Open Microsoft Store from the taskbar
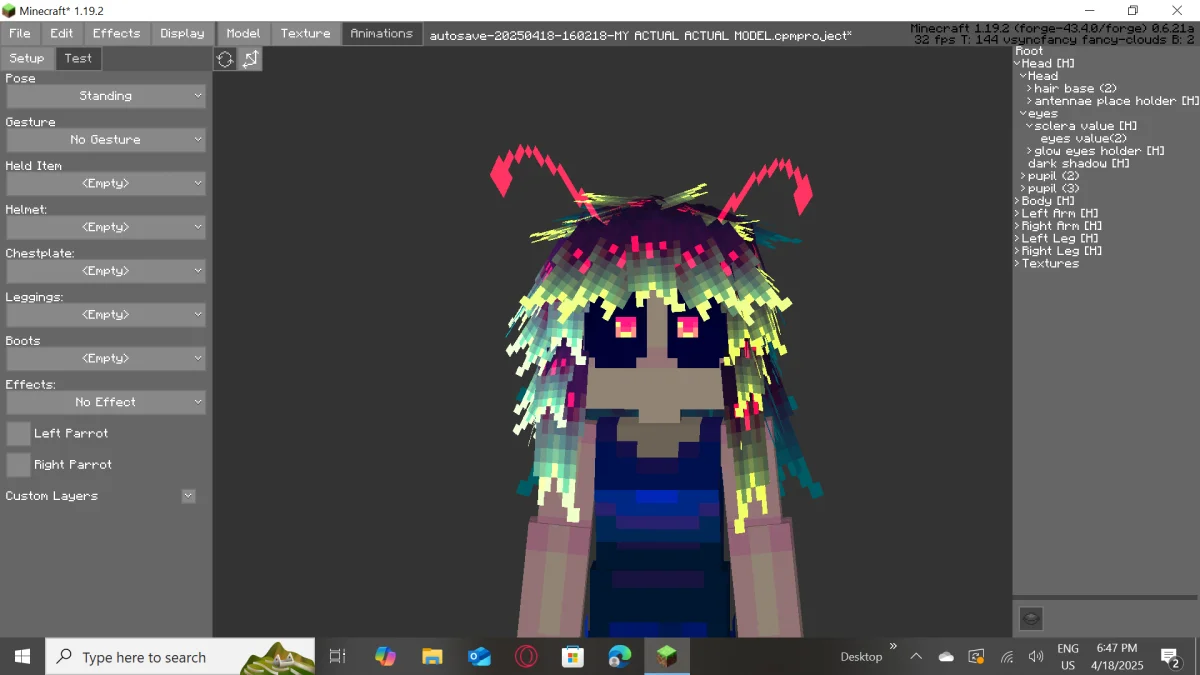This screenshot has height=675, width=1200. click(573, 657)
